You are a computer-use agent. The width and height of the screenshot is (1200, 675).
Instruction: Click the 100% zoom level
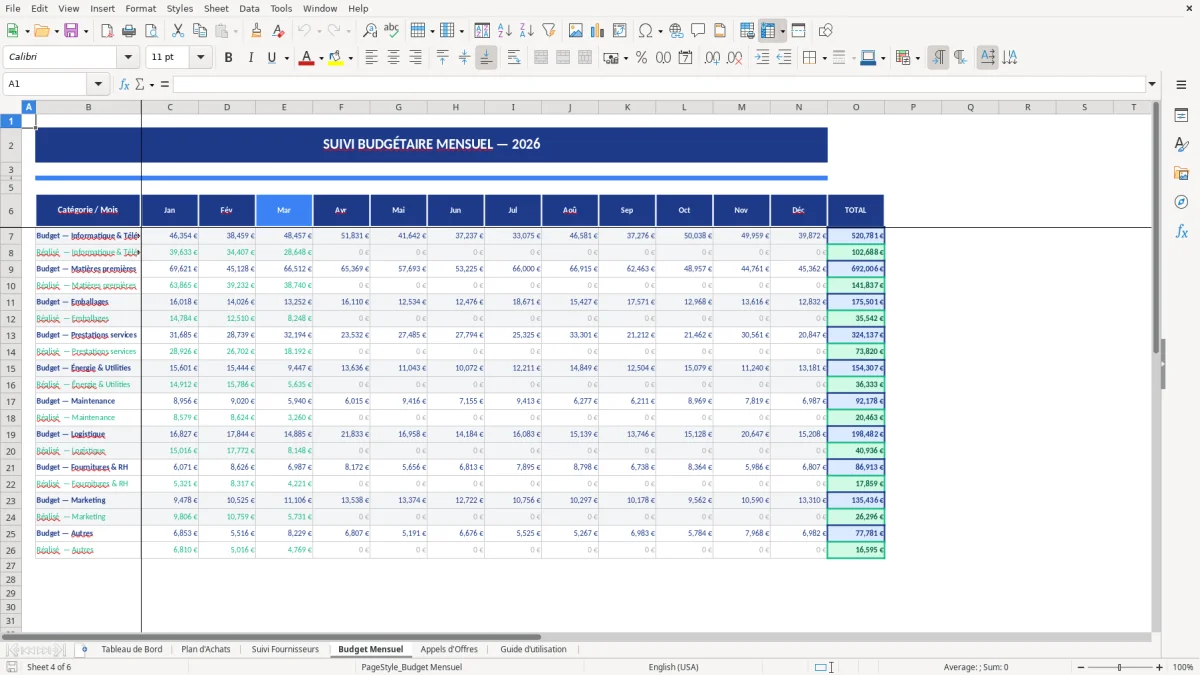pyautogui.click(x=1183, y=667)
